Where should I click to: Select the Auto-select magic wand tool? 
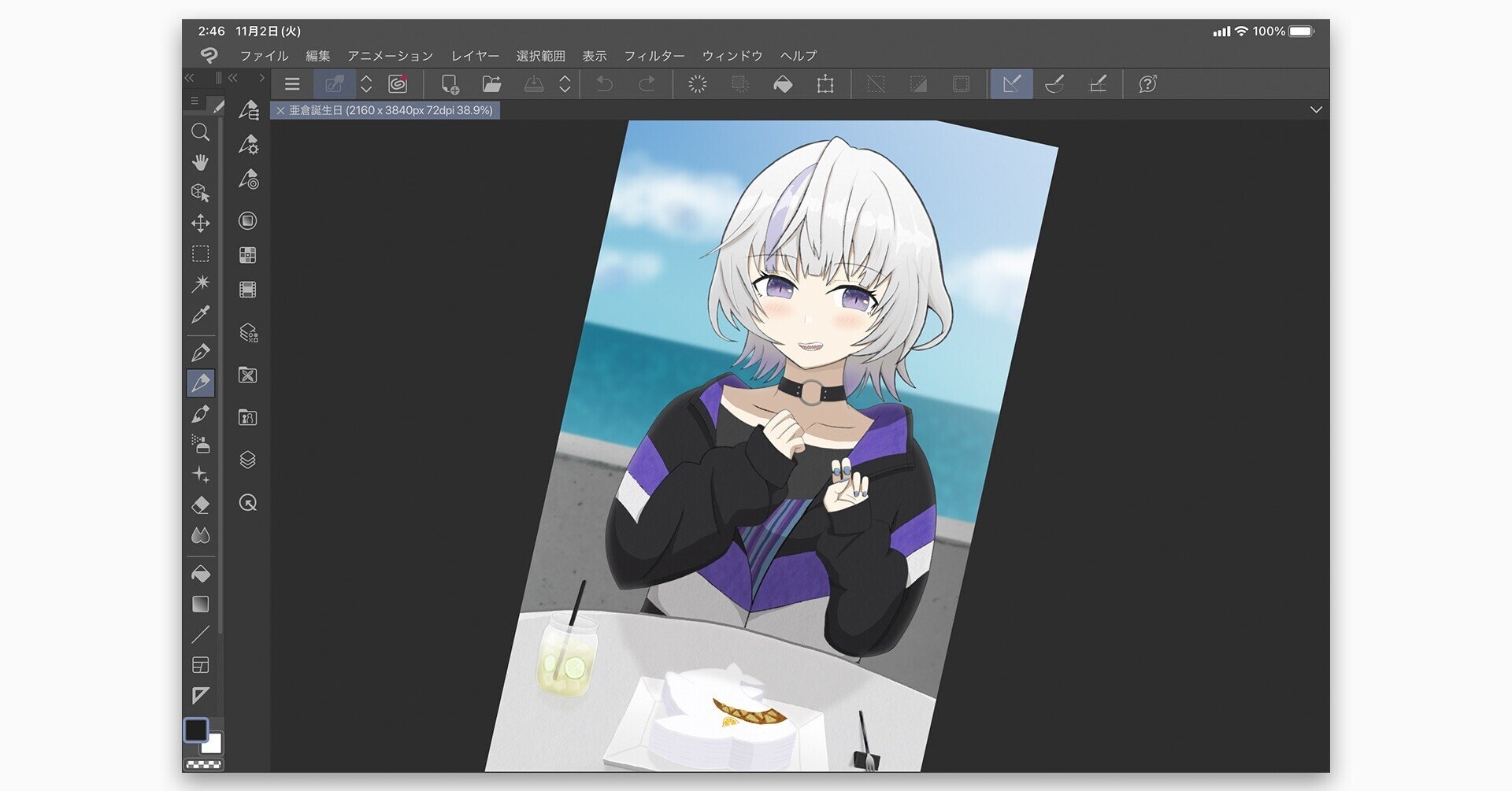point(201,281)
